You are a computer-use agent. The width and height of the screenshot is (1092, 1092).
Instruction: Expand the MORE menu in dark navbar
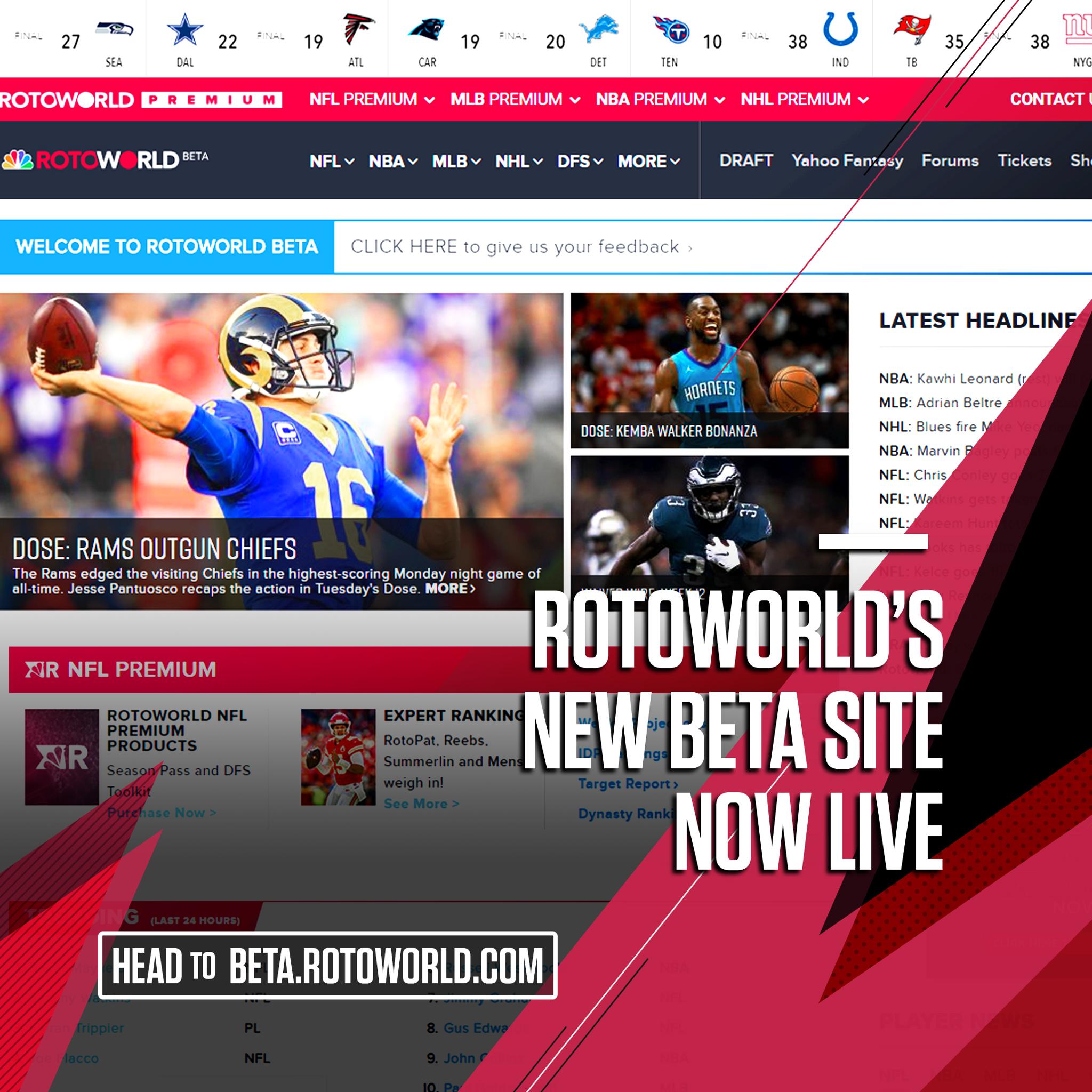tap(649, 162)
